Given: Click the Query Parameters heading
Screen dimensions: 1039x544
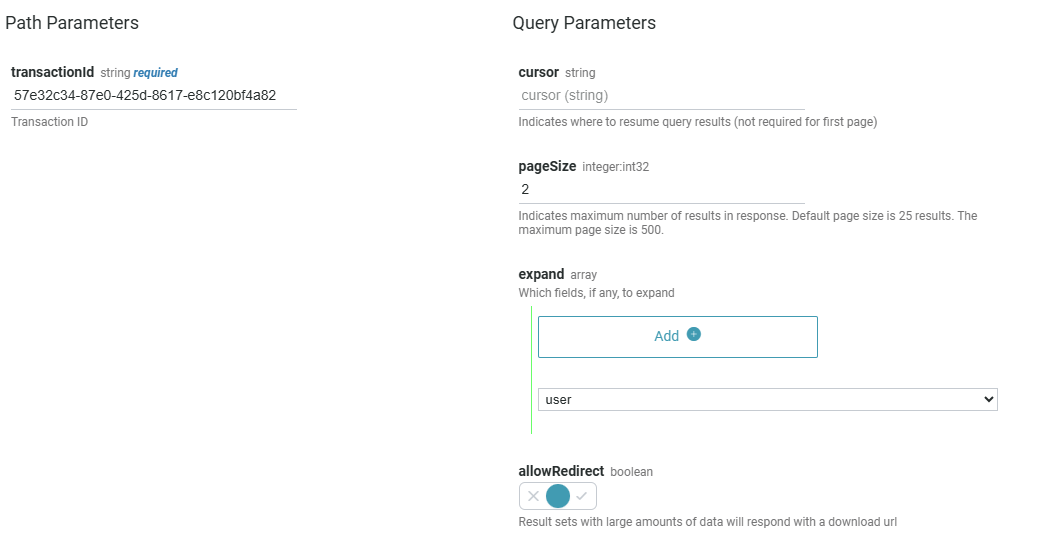Looking at the screenshot, I should coord(584,23).
